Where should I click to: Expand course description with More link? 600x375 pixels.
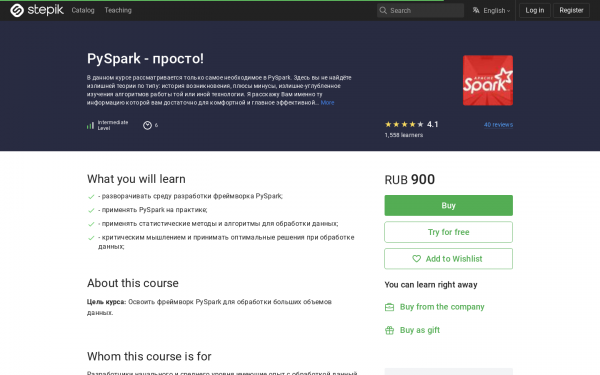click(327, 103)
